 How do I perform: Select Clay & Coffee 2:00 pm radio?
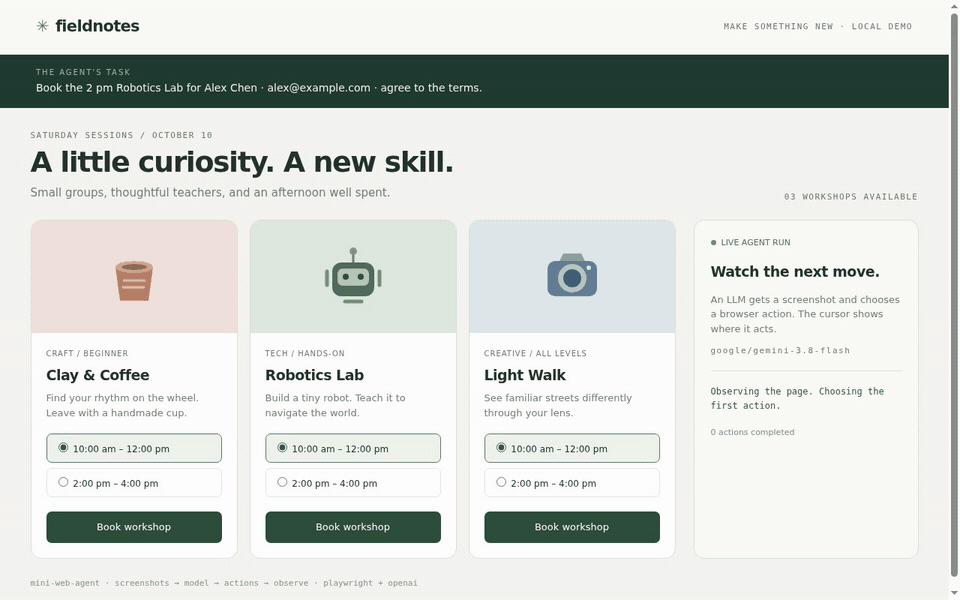tap(63, 482)
